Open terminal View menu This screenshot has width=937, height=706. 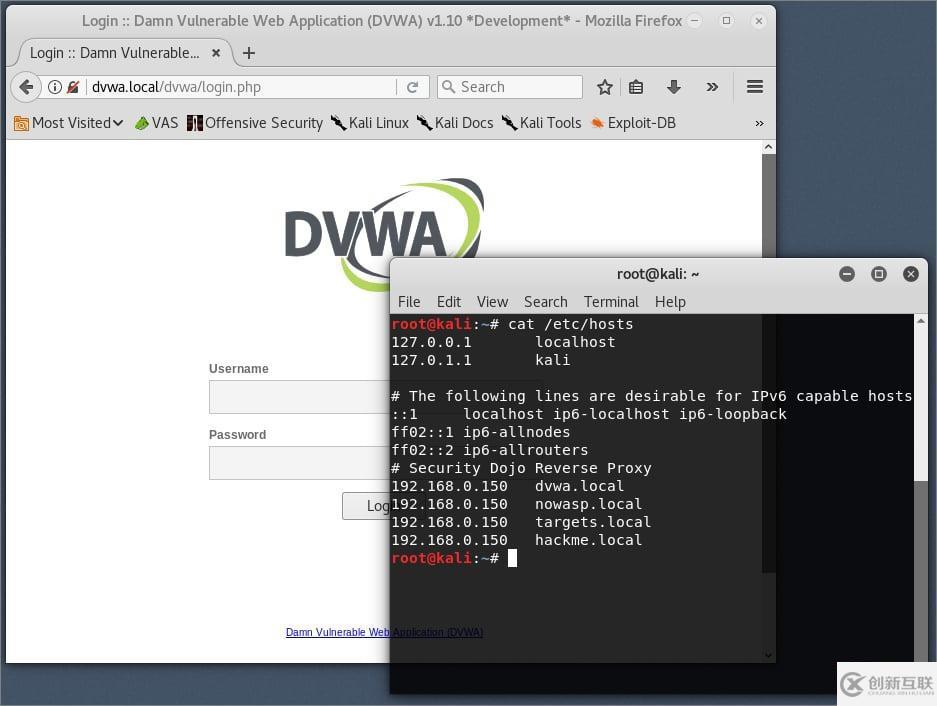click(492, 302)
